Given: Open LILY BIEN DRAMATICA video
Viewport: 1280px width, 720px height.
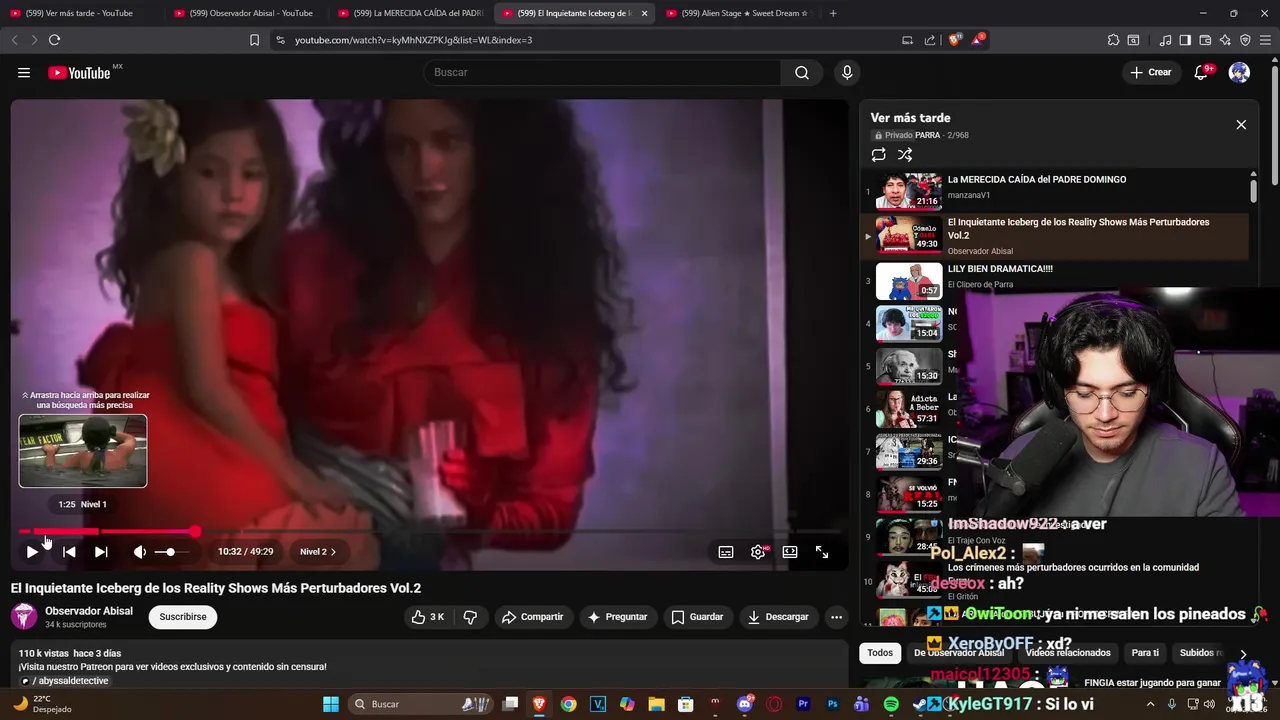Looking at the screenshot, I should [1000, 269].
